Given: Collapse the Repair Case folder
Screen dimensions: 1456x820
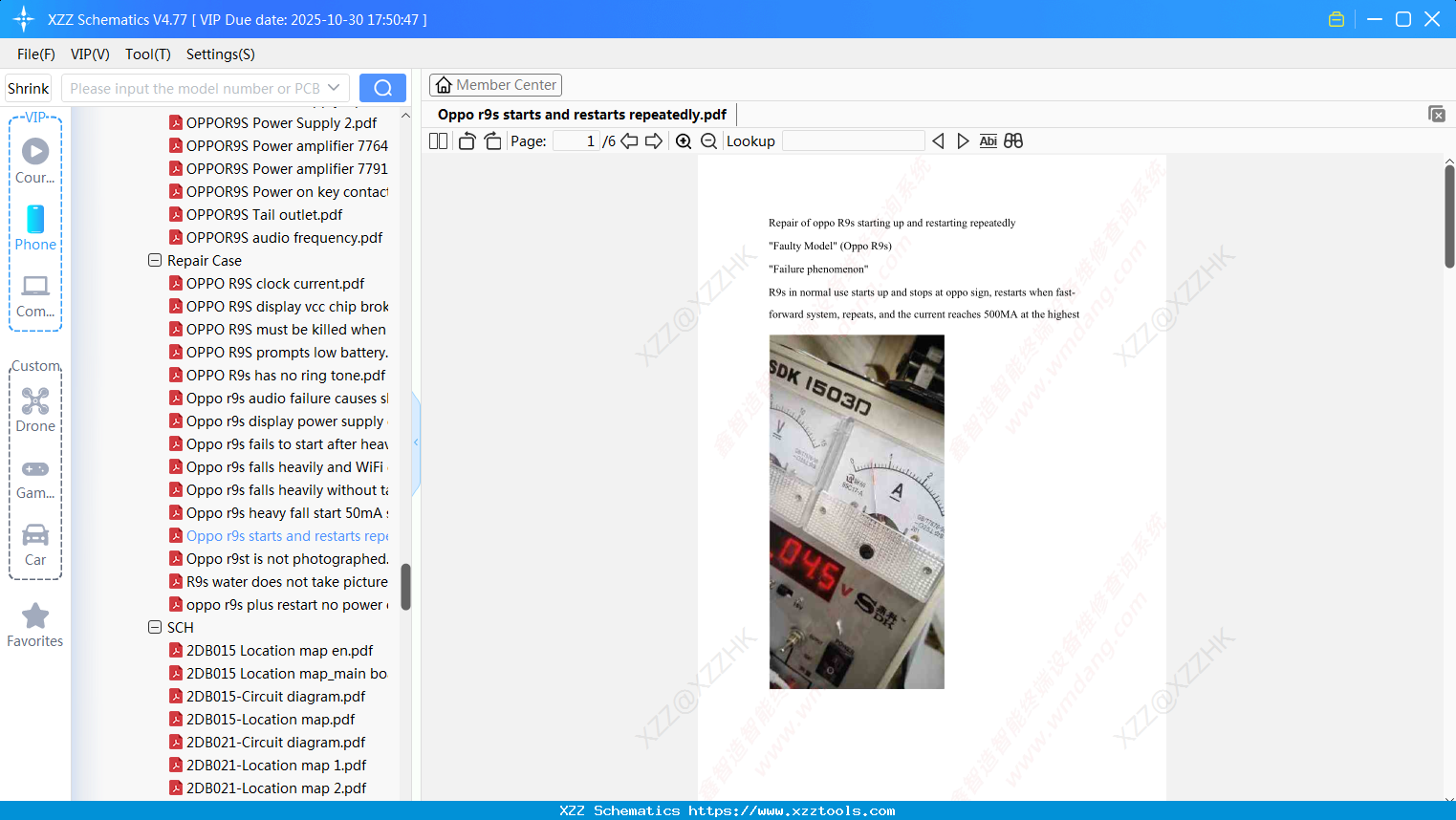Looking at the screenshot, I should pyautogui.click(x=155, y=260).
